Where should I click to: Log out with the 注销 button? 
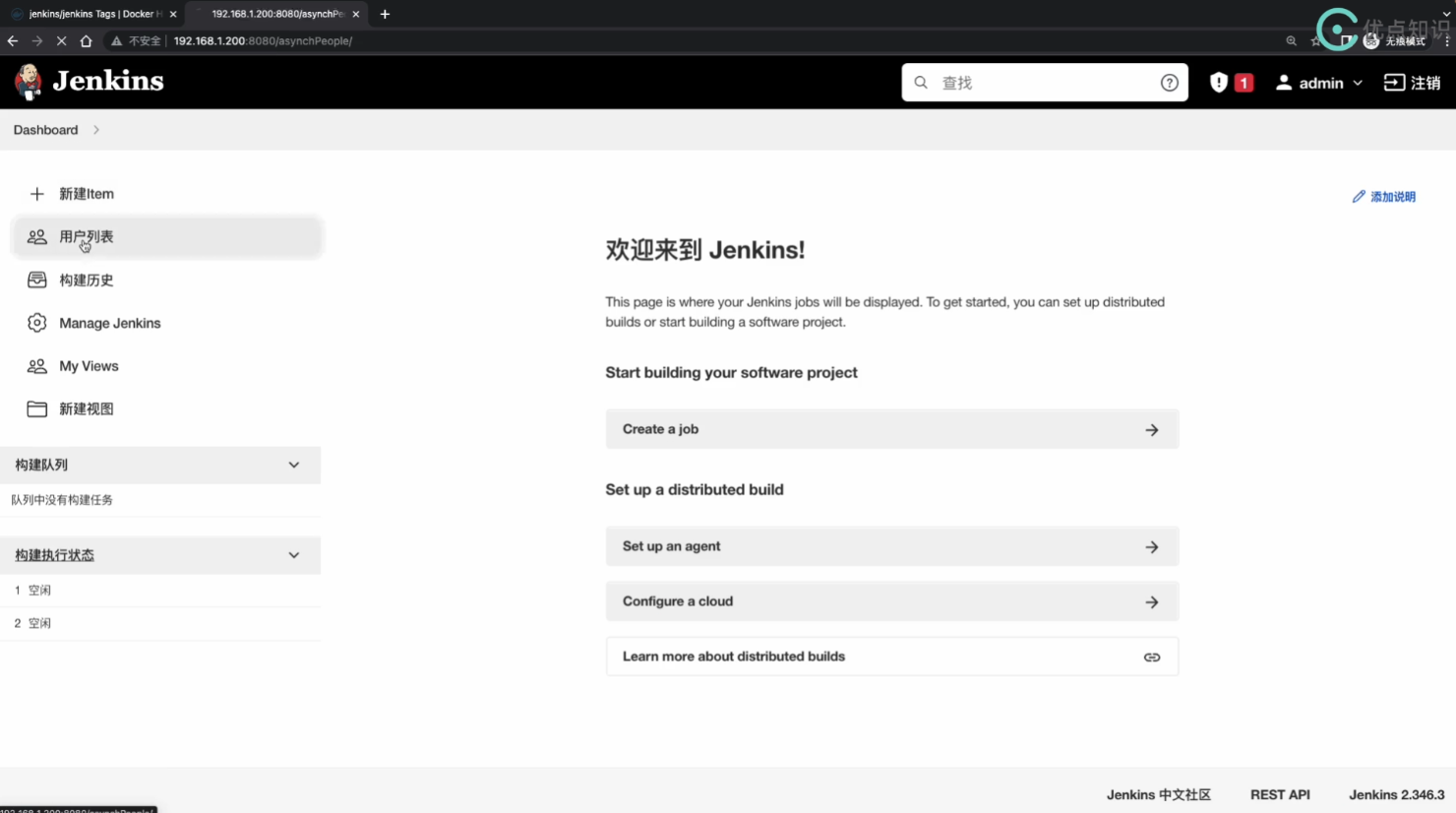click(x=1413, y=83)
